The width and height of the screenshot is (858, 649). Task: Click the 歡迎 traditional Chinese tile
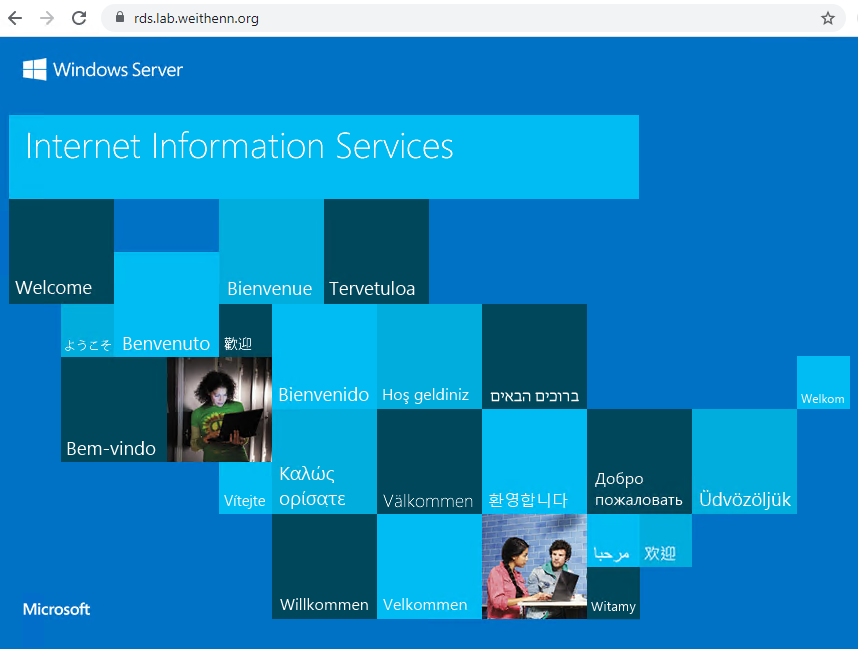245,331
